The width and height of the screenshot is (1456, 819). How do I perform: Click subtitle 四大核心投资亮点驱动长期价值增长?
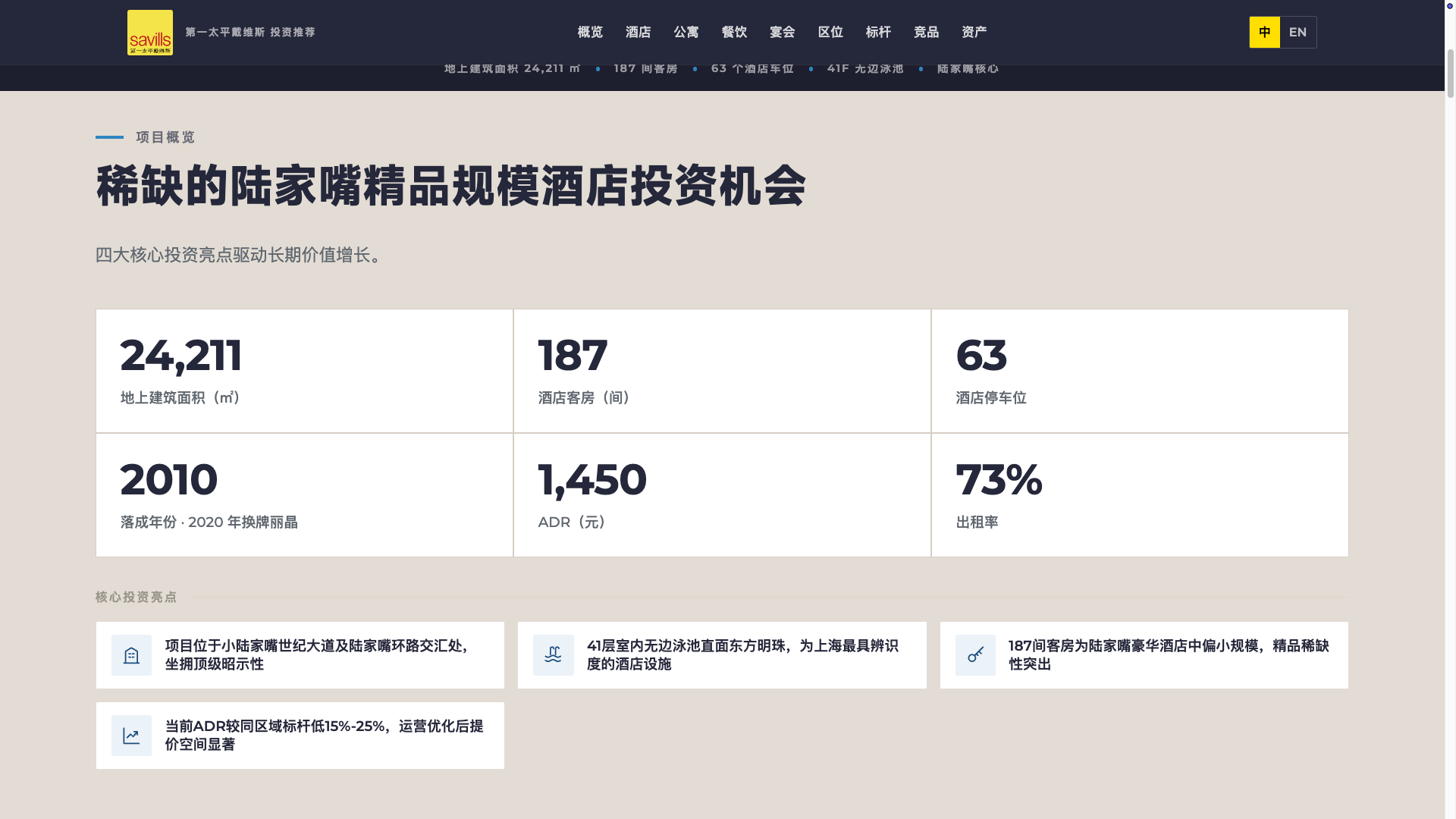click(x=238, y=256)
